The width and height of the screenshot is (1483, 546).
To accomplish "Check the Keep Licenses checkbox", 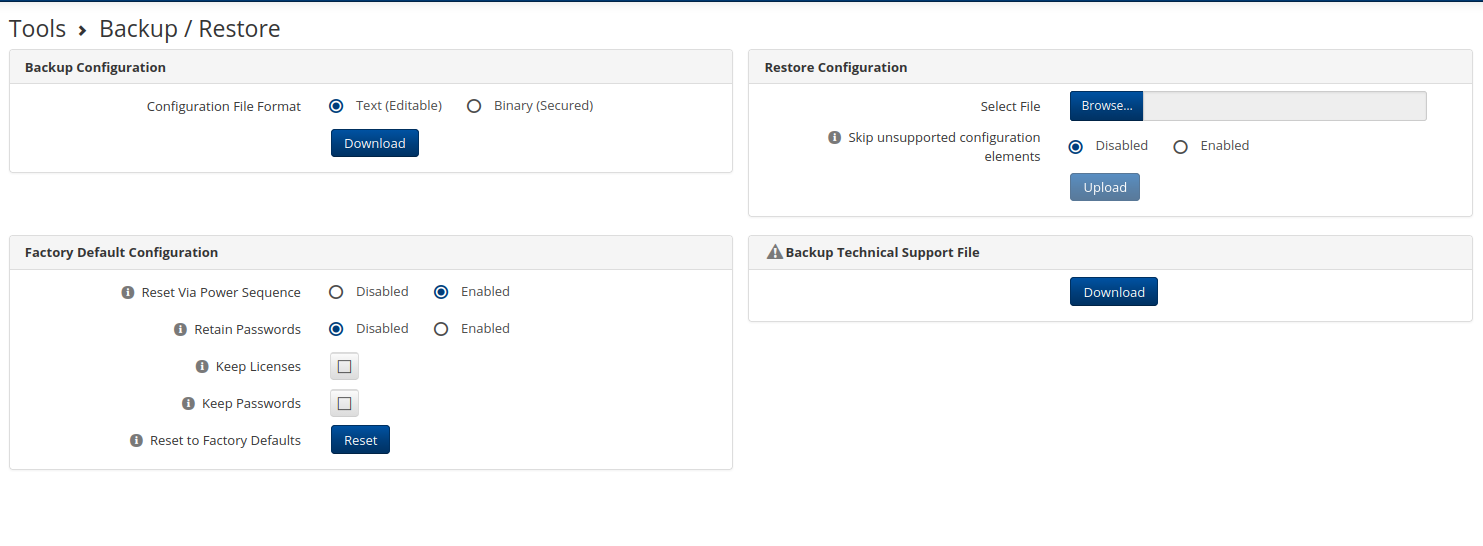I will pos(344,367).
